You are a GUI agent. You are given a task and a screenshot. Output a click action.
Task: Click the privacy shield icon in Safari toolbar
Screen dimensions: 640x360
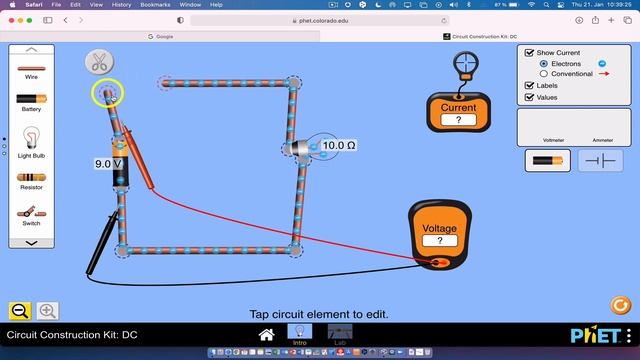tap(180, 20)
